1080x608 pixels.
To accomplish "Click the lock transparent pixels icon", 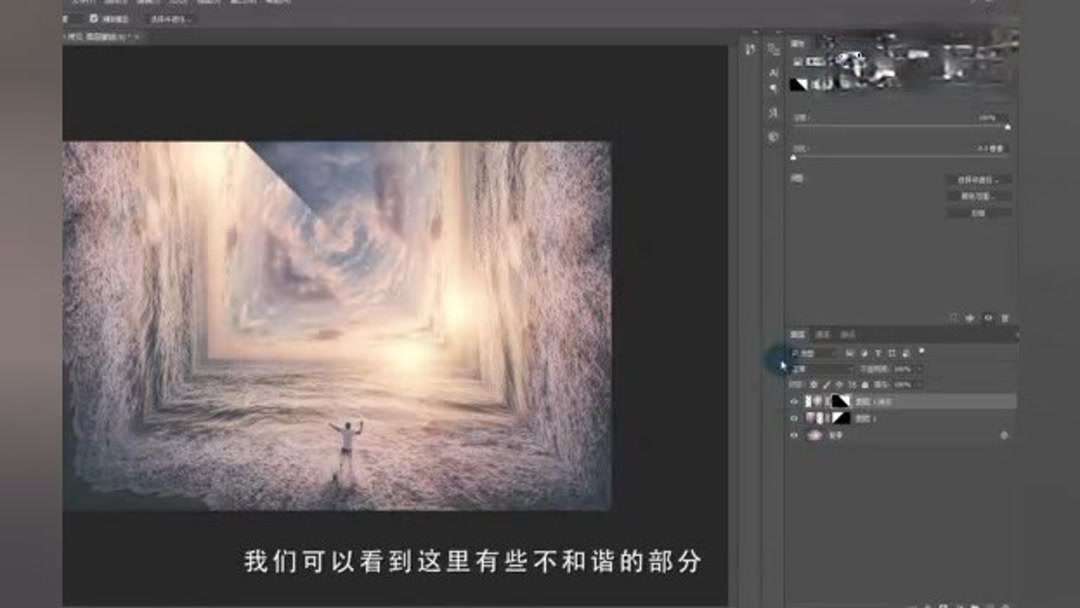I will (814, 384).
